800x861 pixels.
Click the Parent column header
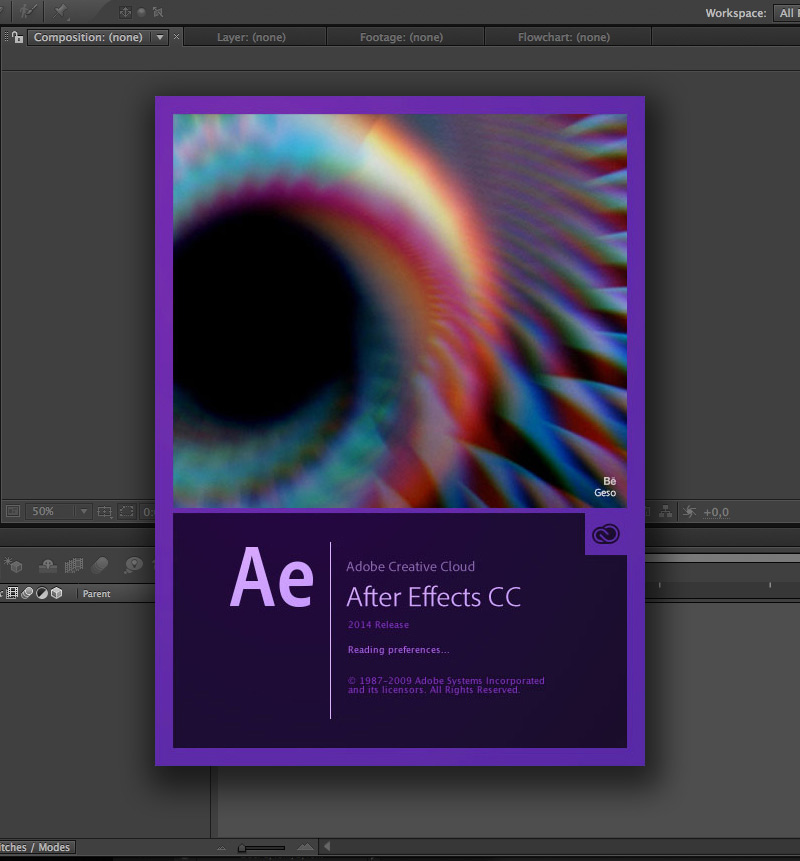pos(97,594)
